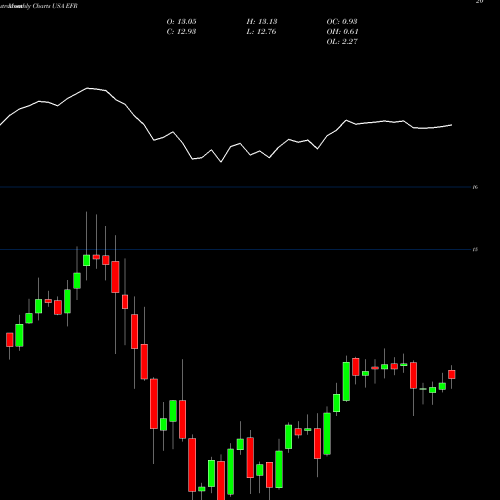Image resolution: width=500 pixels, height=500 pixels.
Task: Click the 'OL: 2.27' value
Action: (342, 42)
